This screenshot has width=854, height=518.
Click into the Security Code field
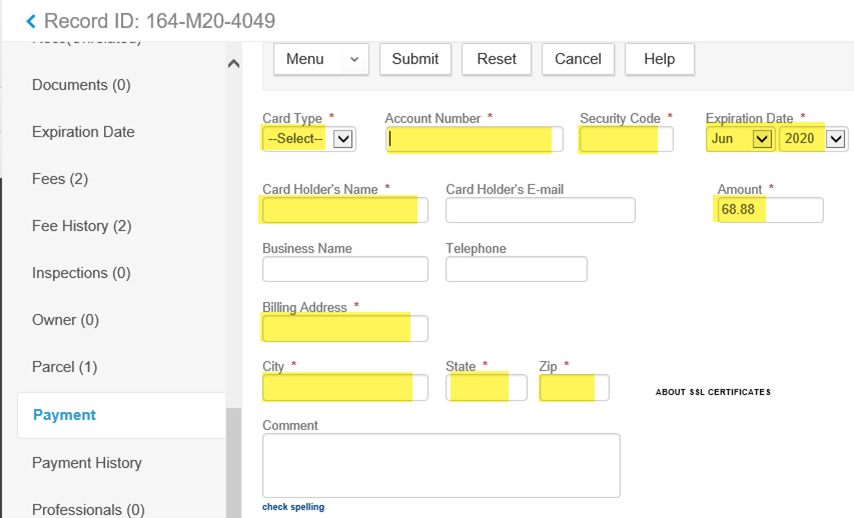625,139
